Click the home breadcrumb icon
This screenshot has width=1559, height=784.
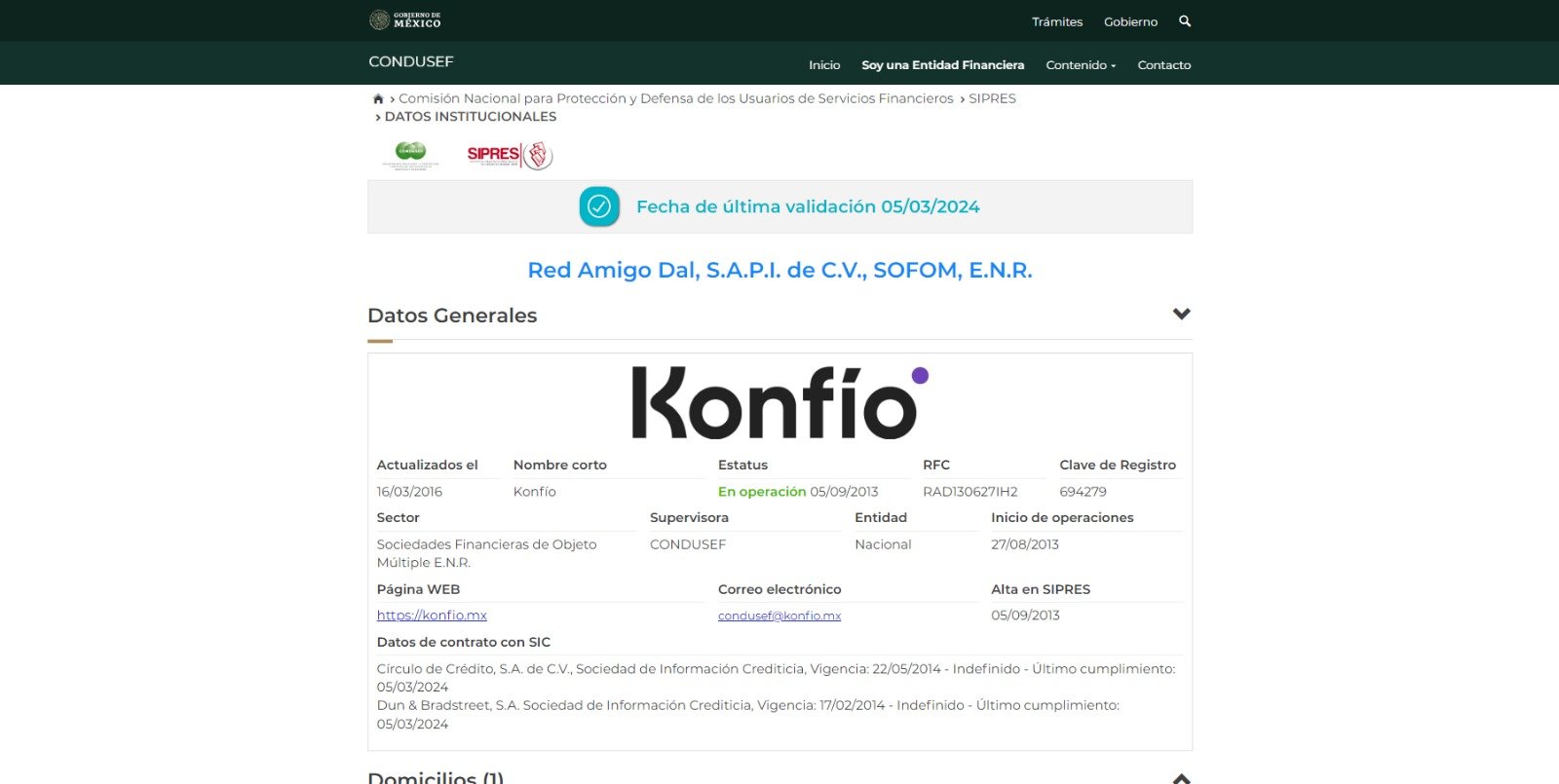point(378,98)
